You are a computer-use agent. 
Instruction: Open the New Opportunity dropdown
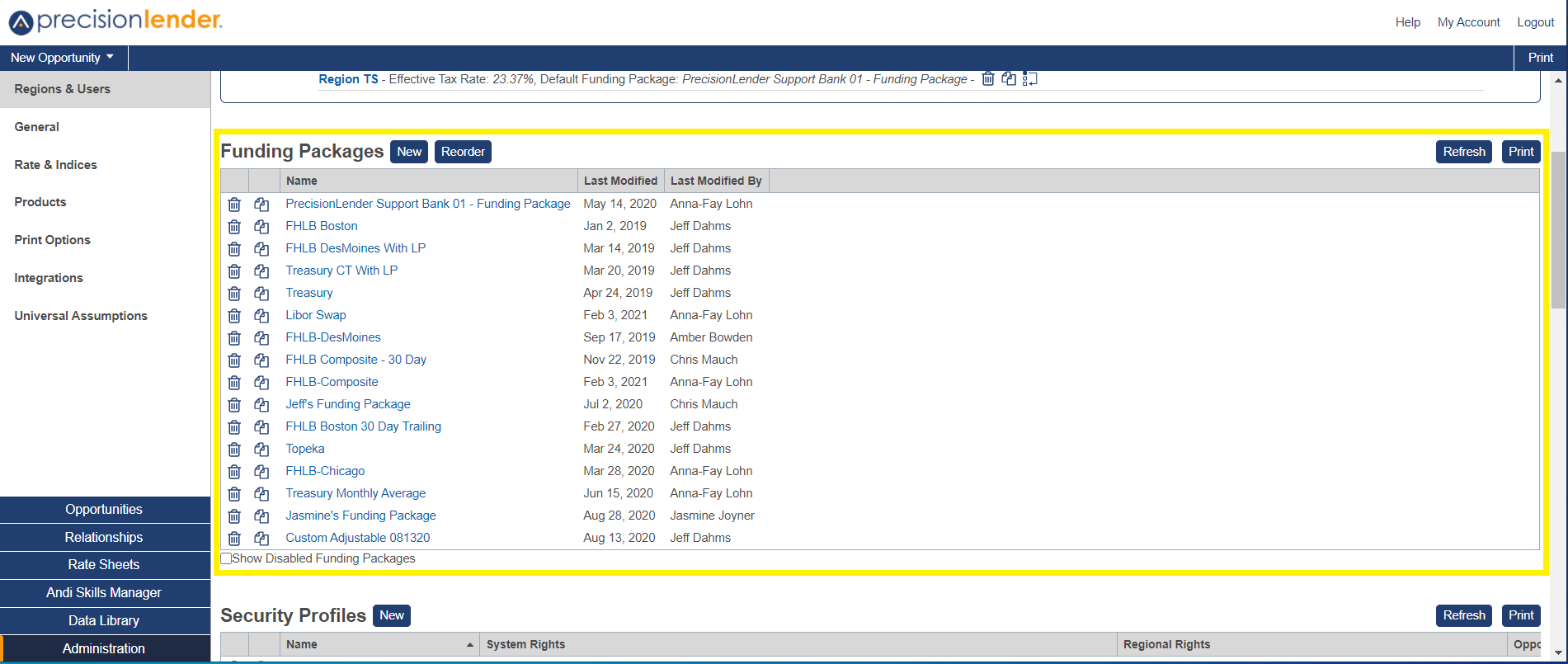tap(63, 58)
